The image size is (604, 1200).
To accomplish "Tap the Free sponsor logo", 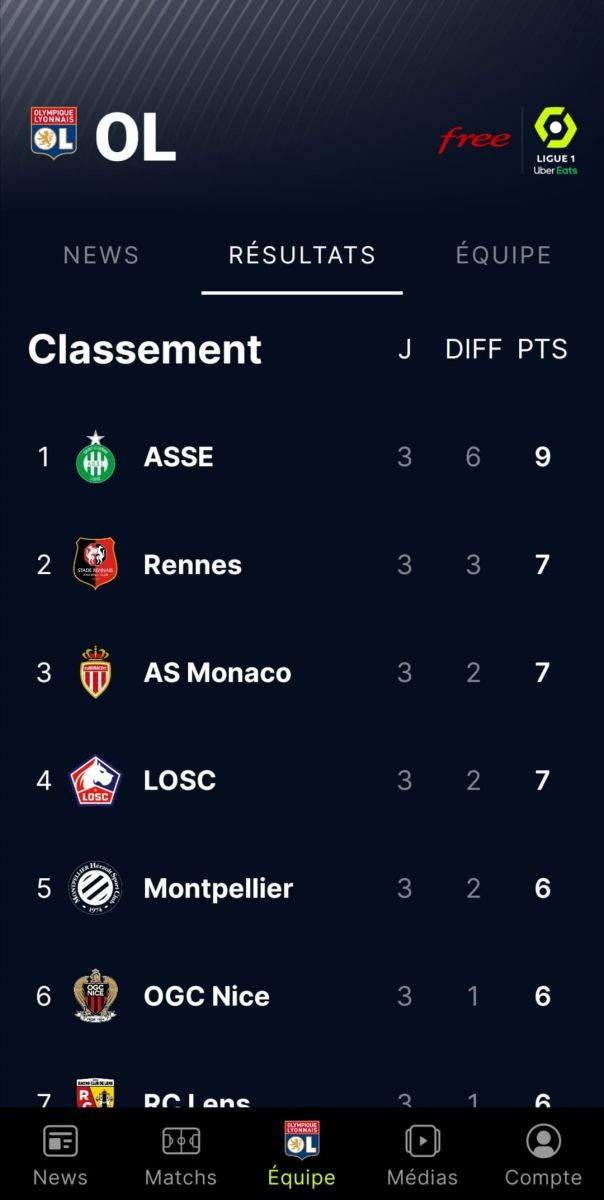I will (474, 140).
